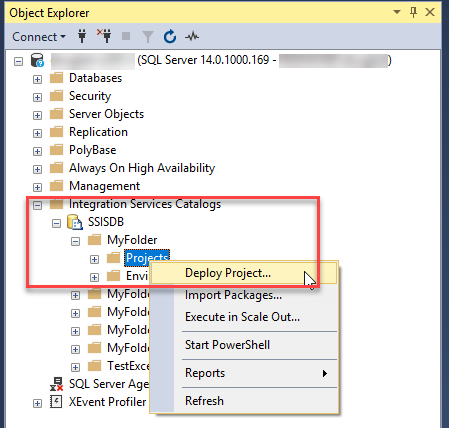449x428 pixels.
Task: Select Always On High Availability text
Action: [x=142, y=168]
